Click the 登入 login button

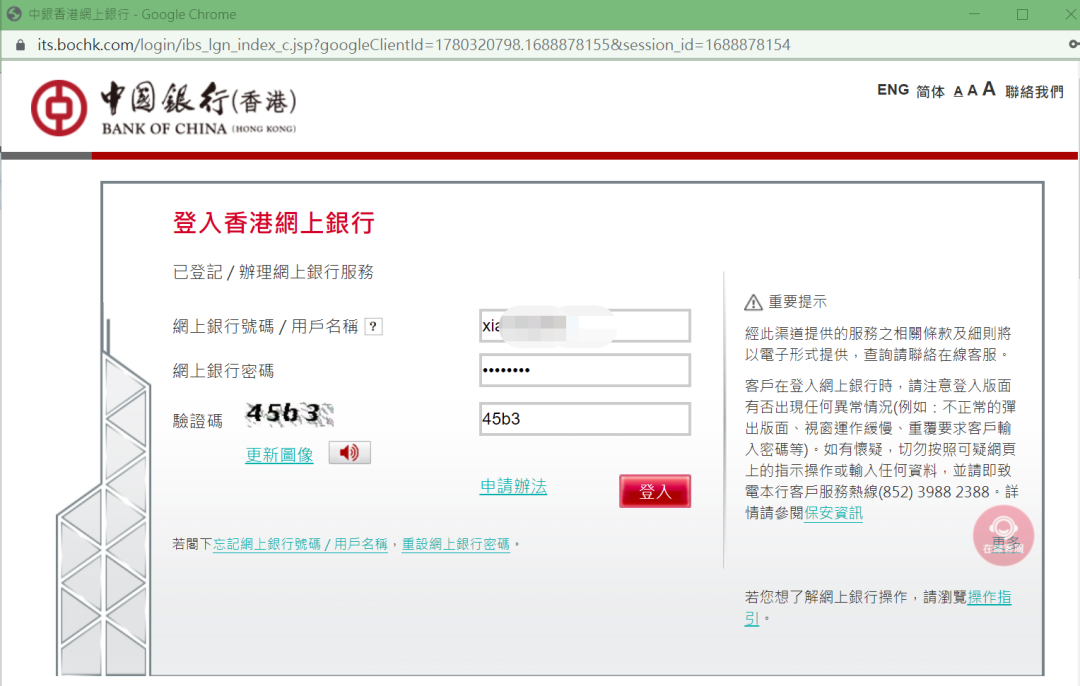click(655, 491)
